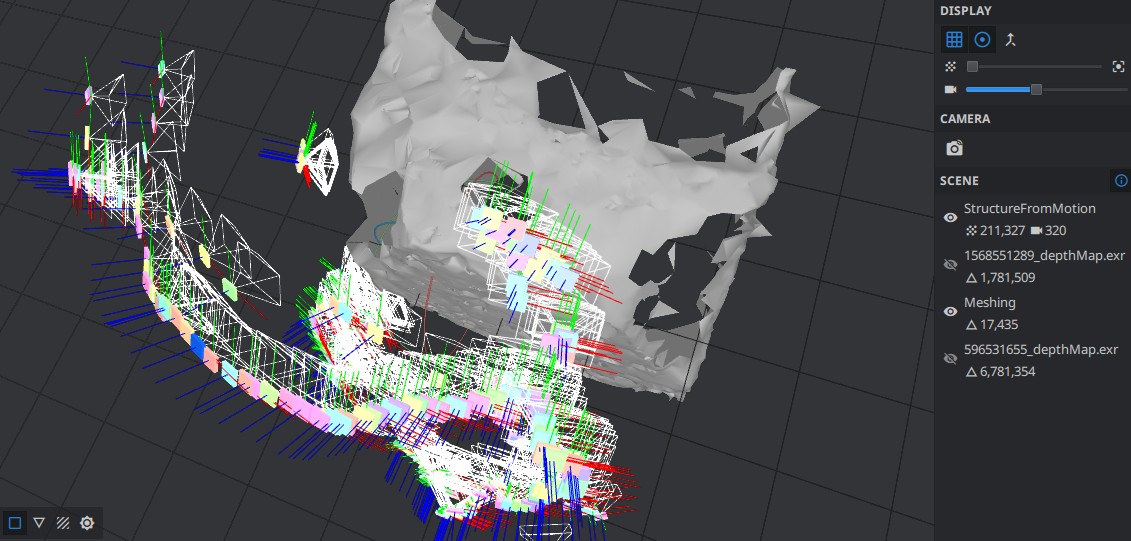
Task: Adjust the camera scale slider
Action: (1046, 89)
